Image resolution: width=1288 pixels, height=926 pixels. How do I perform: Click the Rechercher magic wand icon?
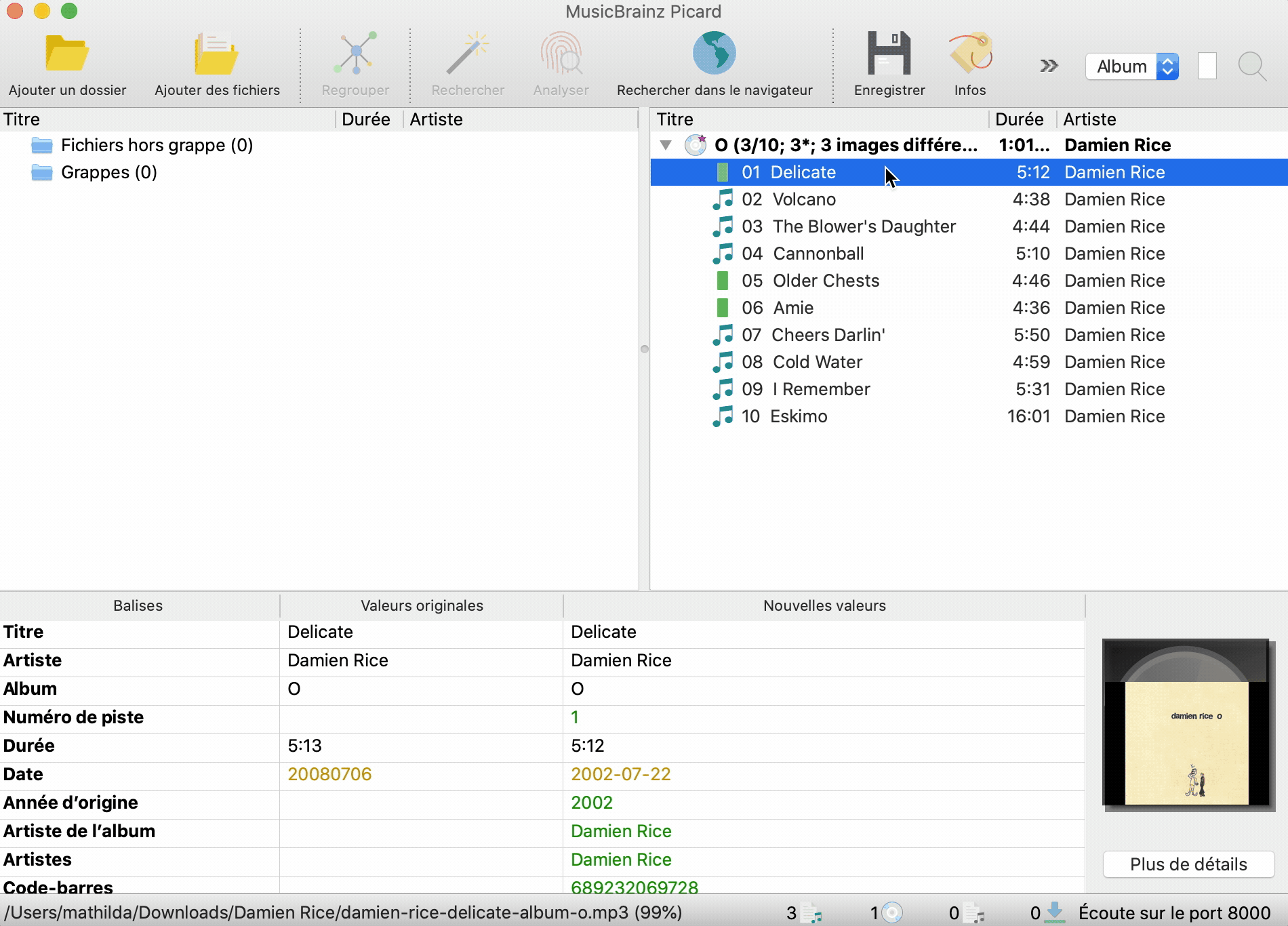point(468,53)
